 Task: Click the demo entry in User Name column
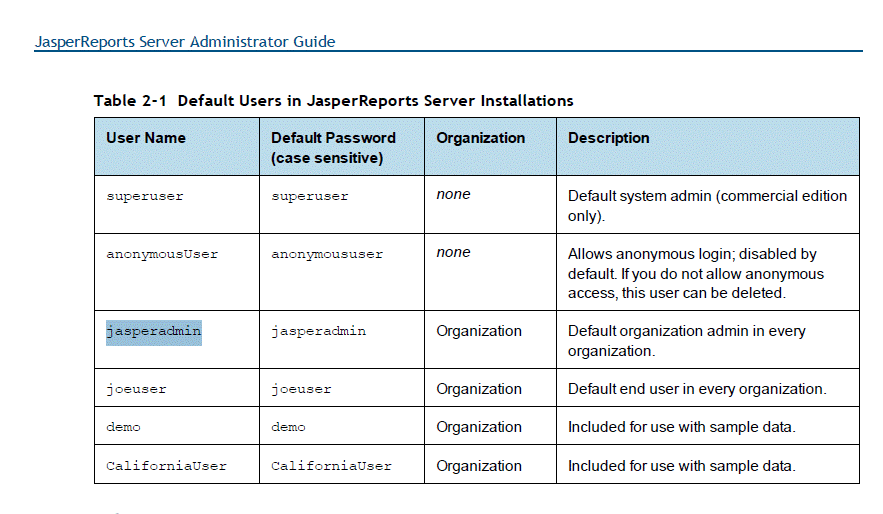click(123, 427)
